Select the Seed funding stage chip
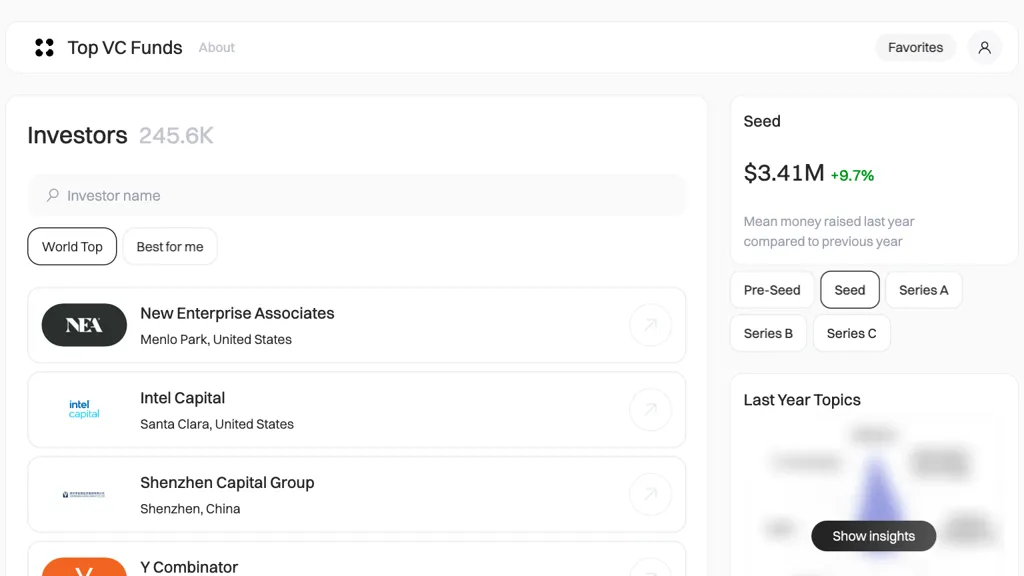 [849, 289]
